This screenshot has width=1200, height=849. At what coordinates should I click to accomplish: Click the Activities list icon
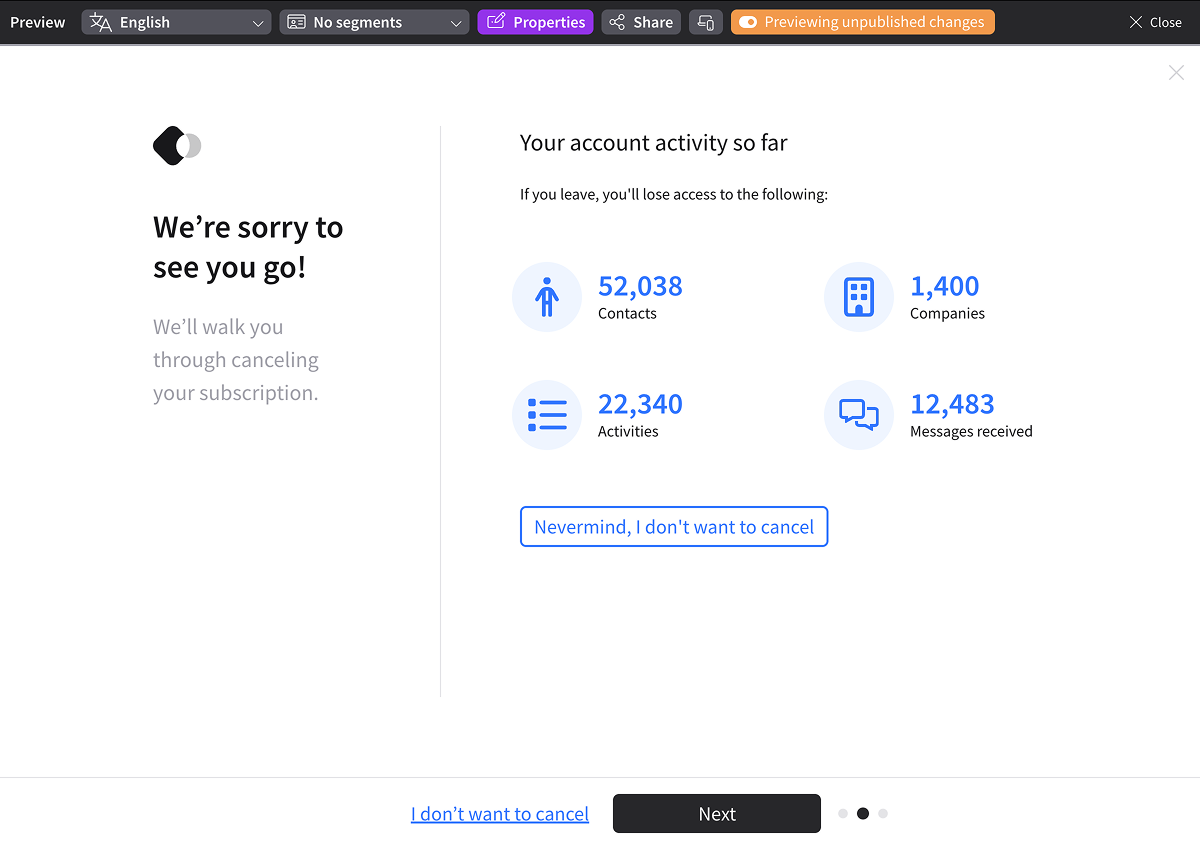[547, 415]
